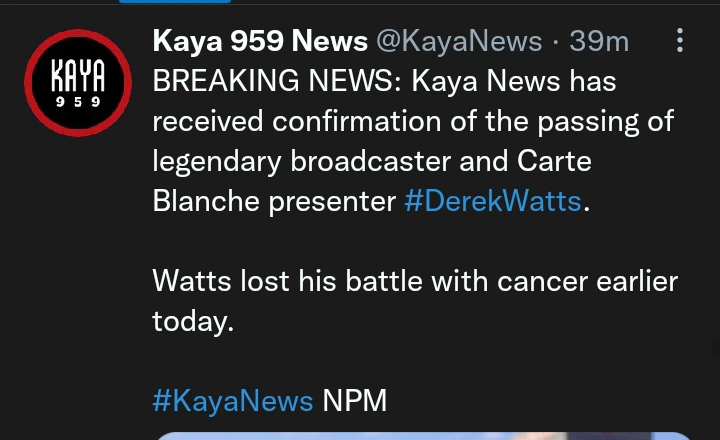The image size is (720, 440).
Task: Click the BREAKING NEWS text
Action: click(x=277, y=81)
